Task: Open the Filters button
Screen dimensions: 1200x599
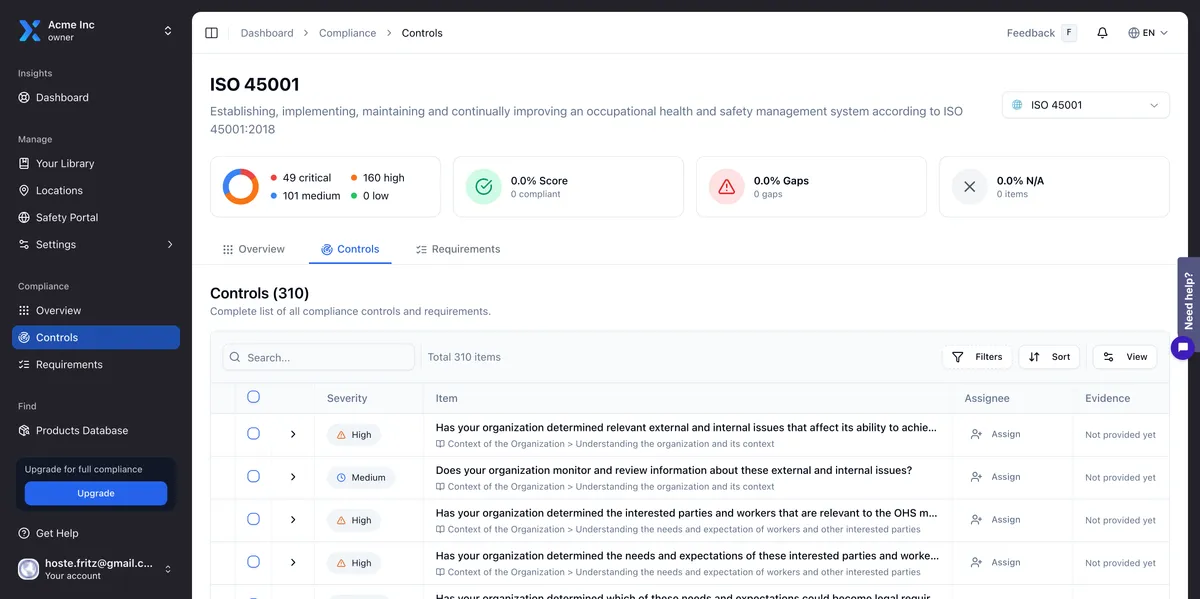Action: [x=977, y=357]
